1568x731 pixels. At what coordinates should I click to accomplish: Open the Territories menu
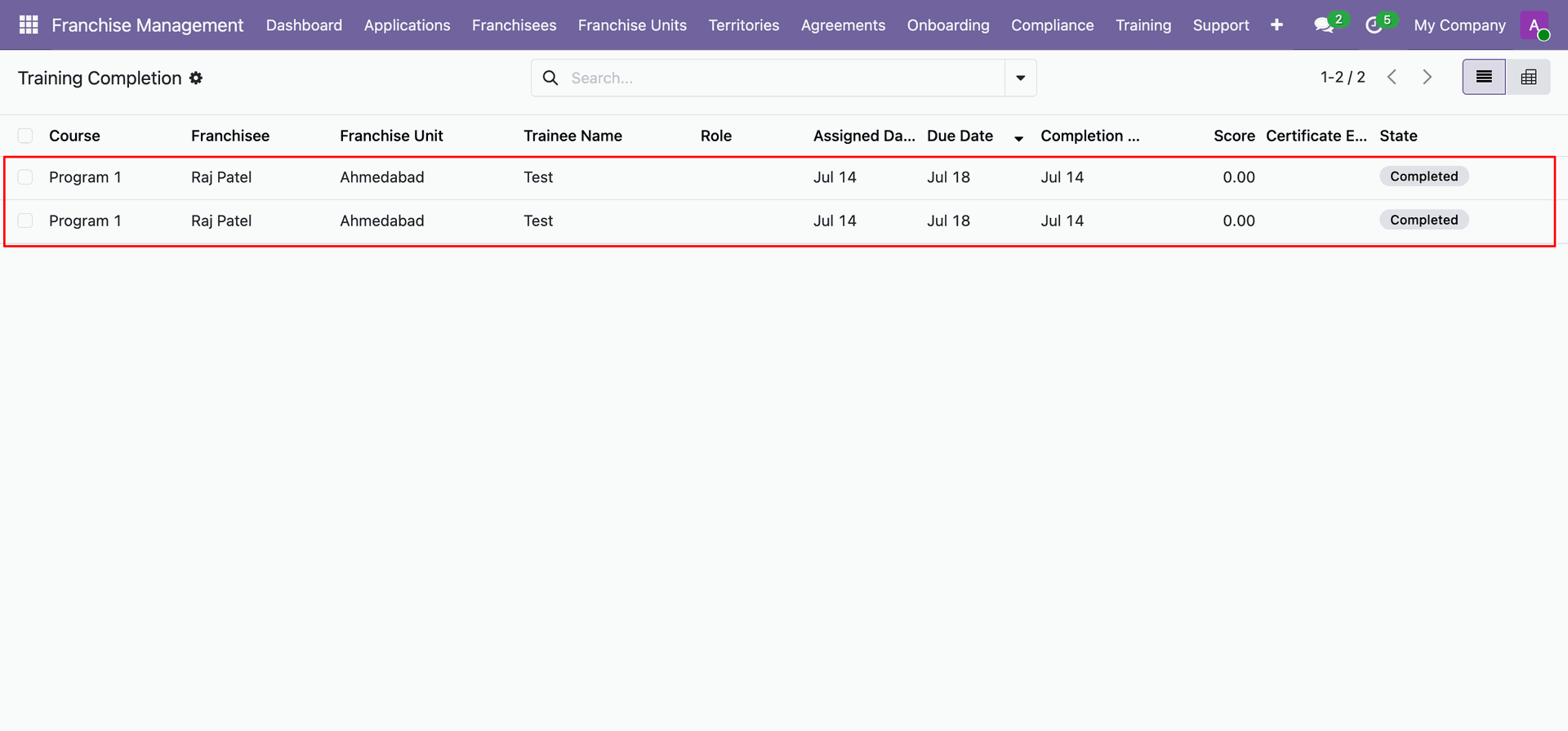[744, 25]
